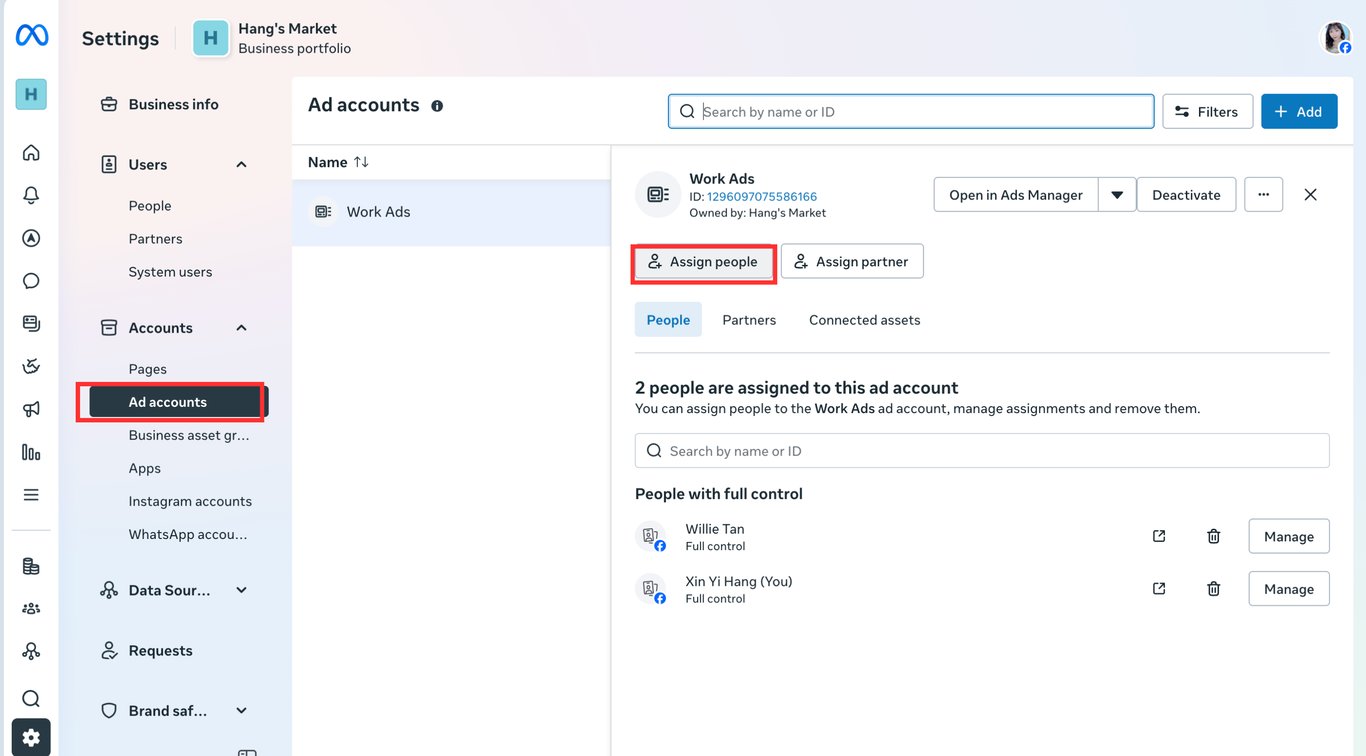Screen dimensions: 1366x756
Task: Click the Assign people button
Action: tap(704, 262)
